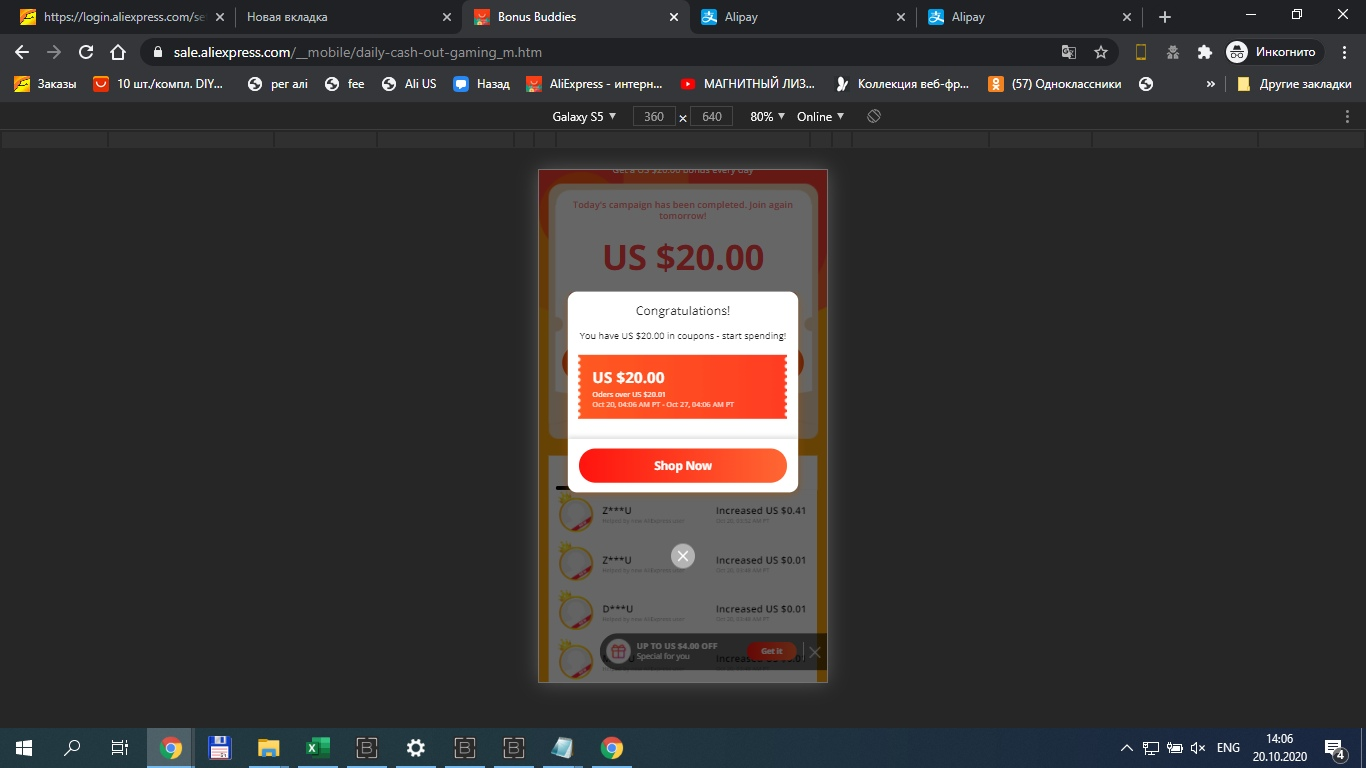Open the (57) Одноклассники bookmark
The height and width of the screenshot is (768, 1366).
pos(1056,84)
